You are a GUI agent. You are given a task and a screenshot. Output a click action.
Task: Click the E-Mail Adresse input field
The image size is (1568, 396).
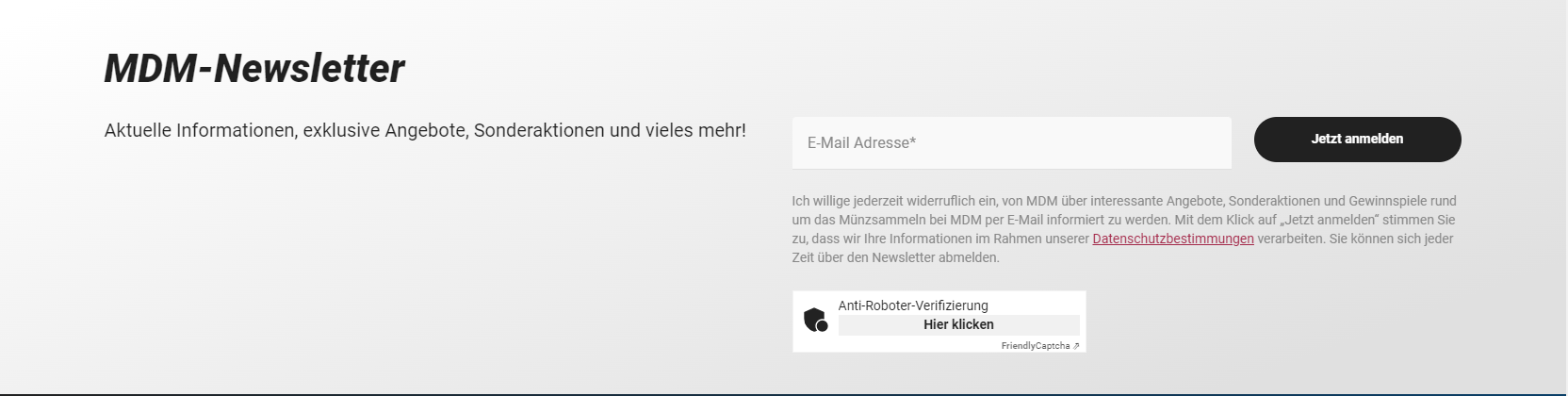pyautogui.click(x=1011, y=143)
